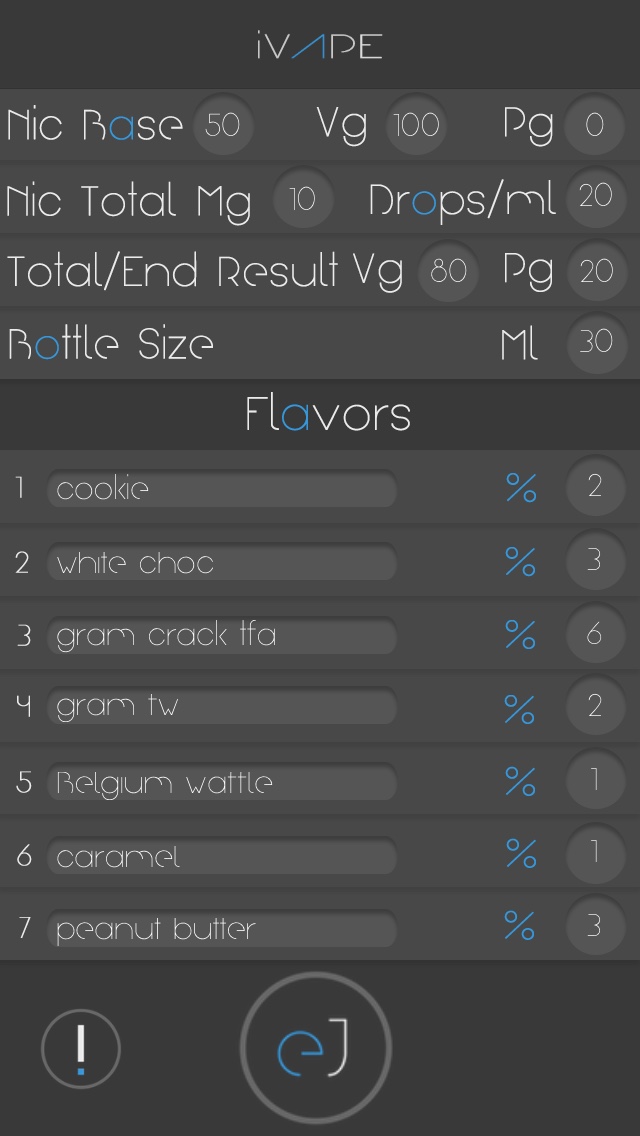Toggle percent icon beside caramel flavor
This screenshot has width=640, height=1136.
pos(520,854)
